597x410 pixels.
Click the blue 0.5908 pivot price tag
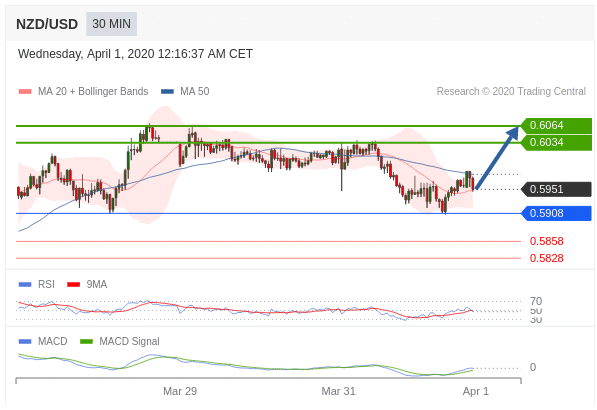click(x=556, y=213)
